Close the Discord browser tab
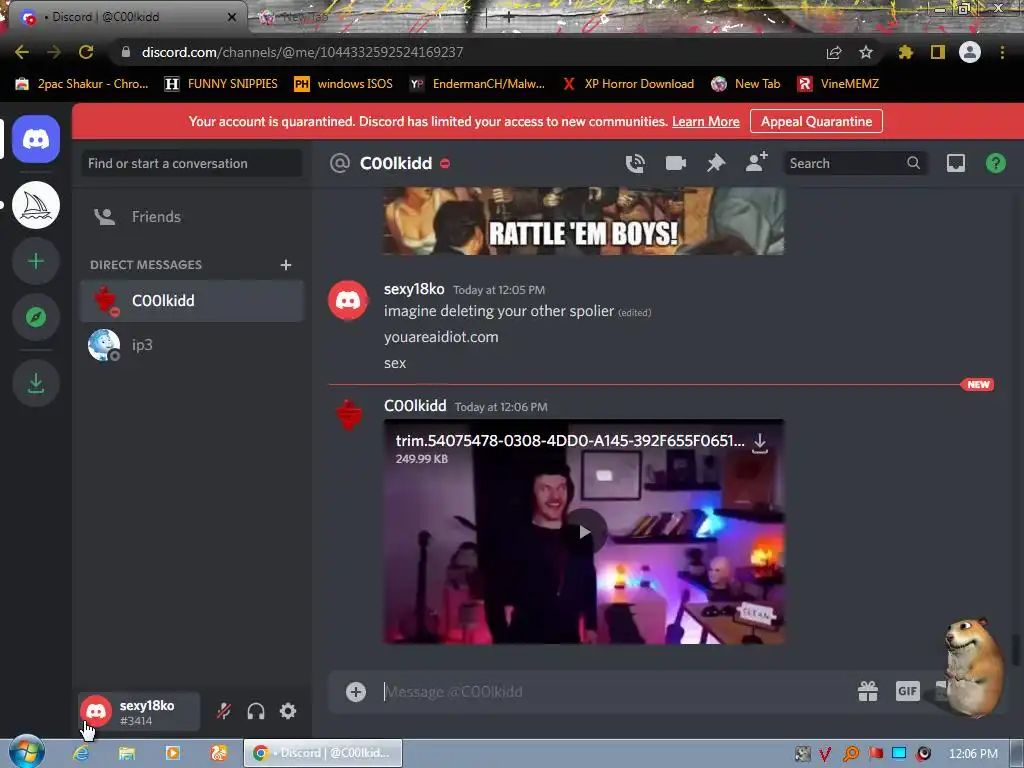1024x768 pixels. point(231,18)
